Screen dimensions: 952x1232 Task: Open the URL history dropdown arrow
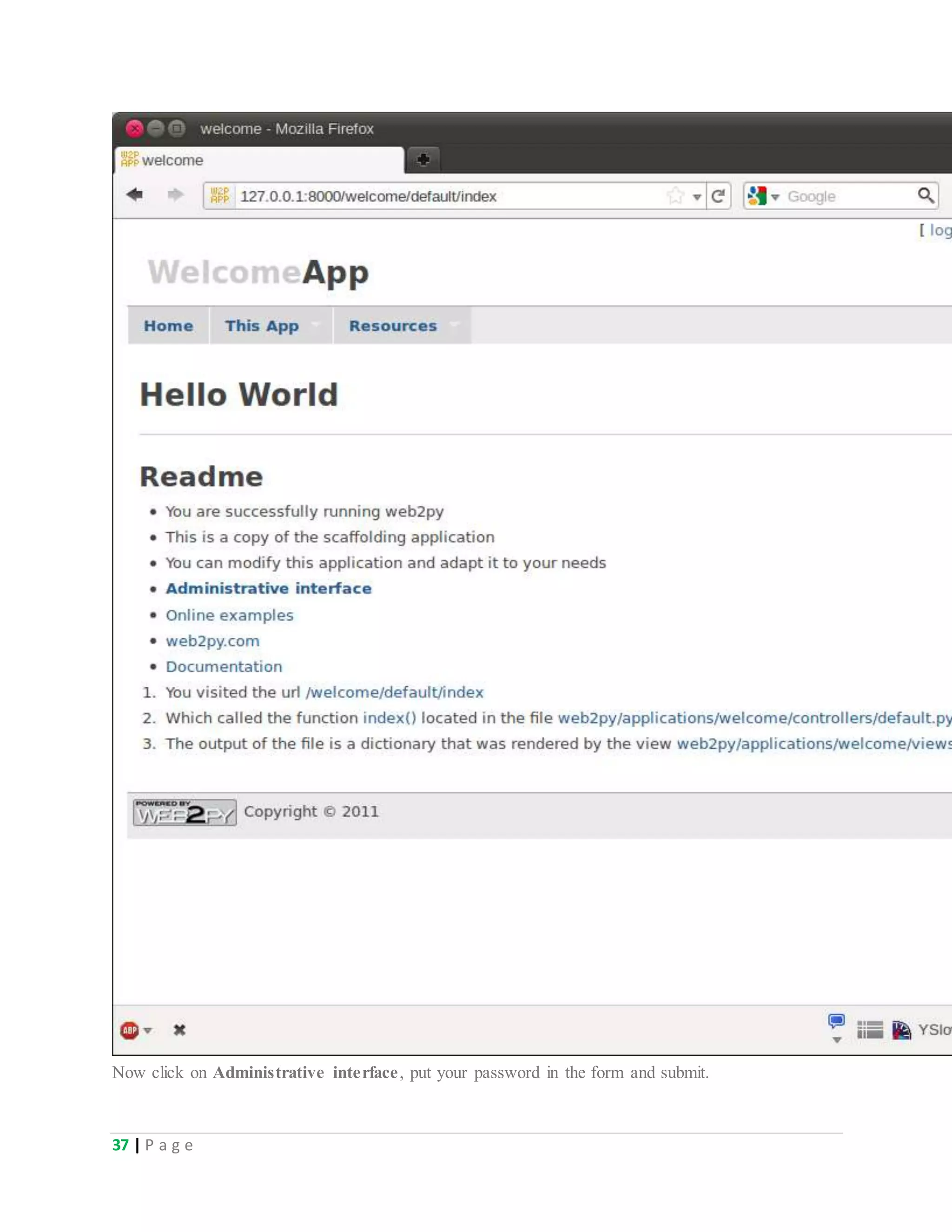[x=697, y=197]
